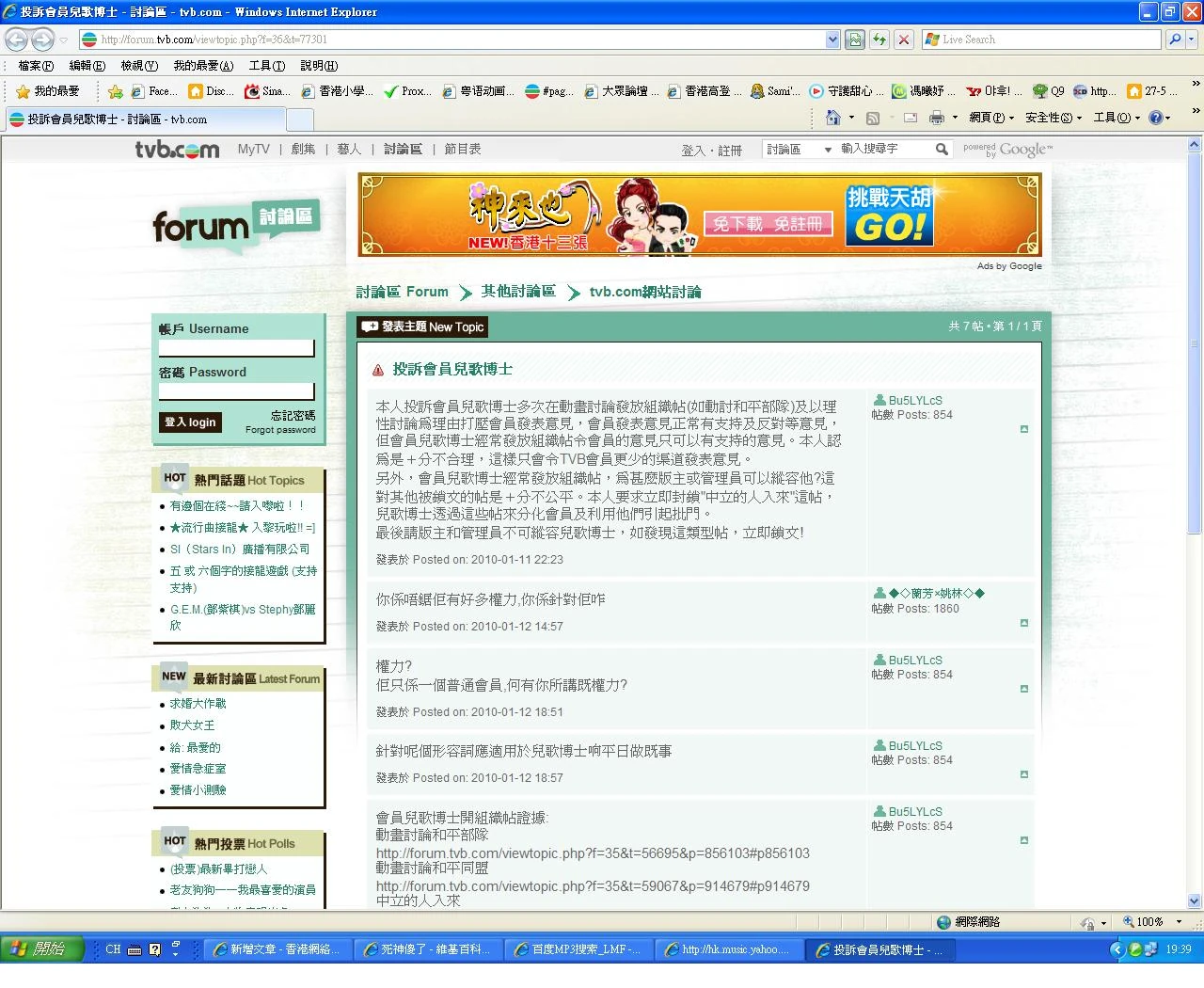This screenshot has width=1204, height=988.
Task: Open the 檢視(V) menu
Action: pyautogui.click(x=139, y=66)
